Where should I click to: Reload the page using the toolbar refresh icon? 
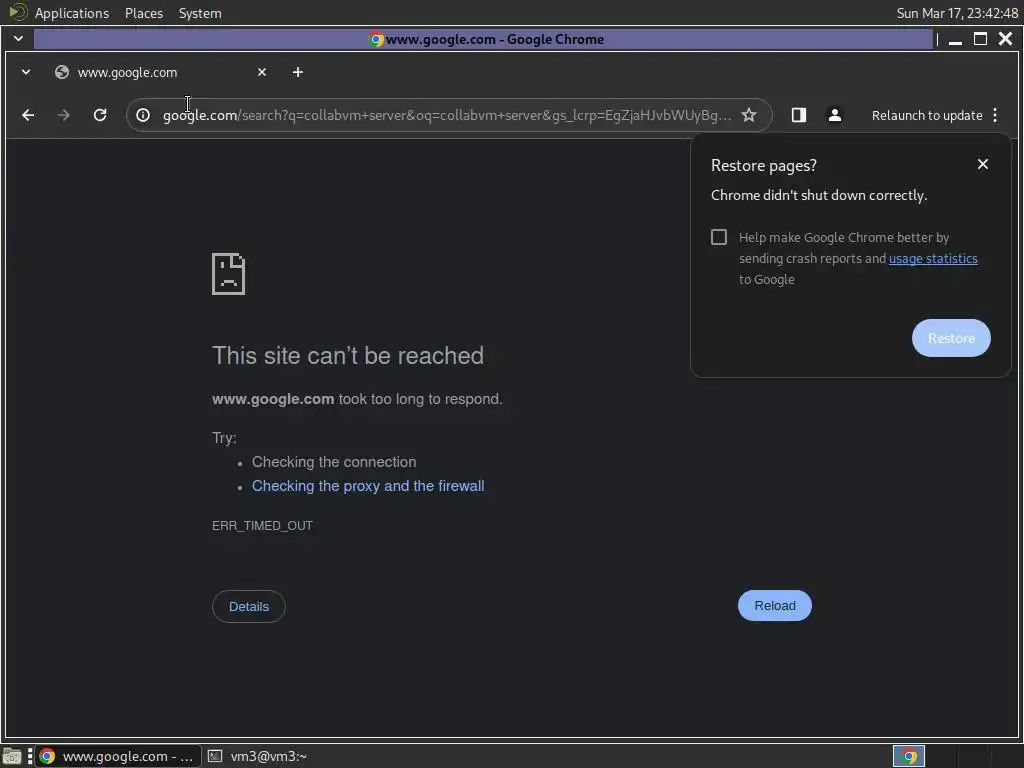coord(100,116)
